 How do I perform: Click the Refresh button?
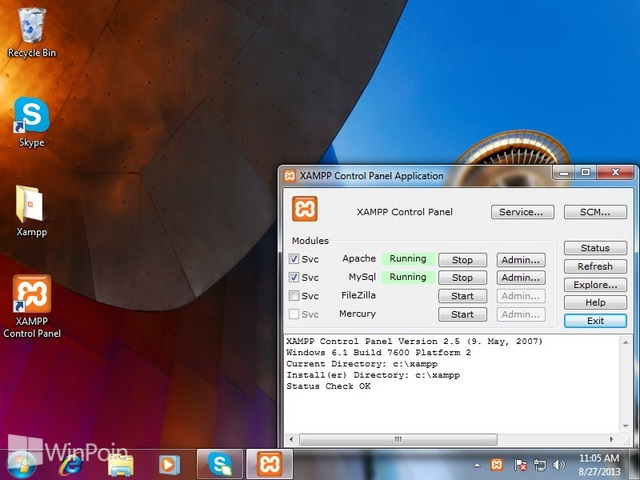[596, 267]
